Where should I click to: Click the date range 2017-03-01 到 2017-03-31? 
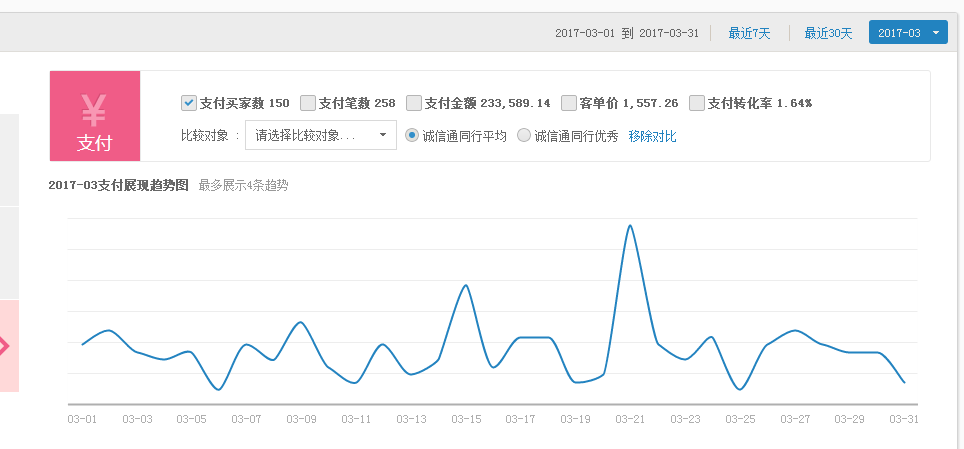(626, 33)
